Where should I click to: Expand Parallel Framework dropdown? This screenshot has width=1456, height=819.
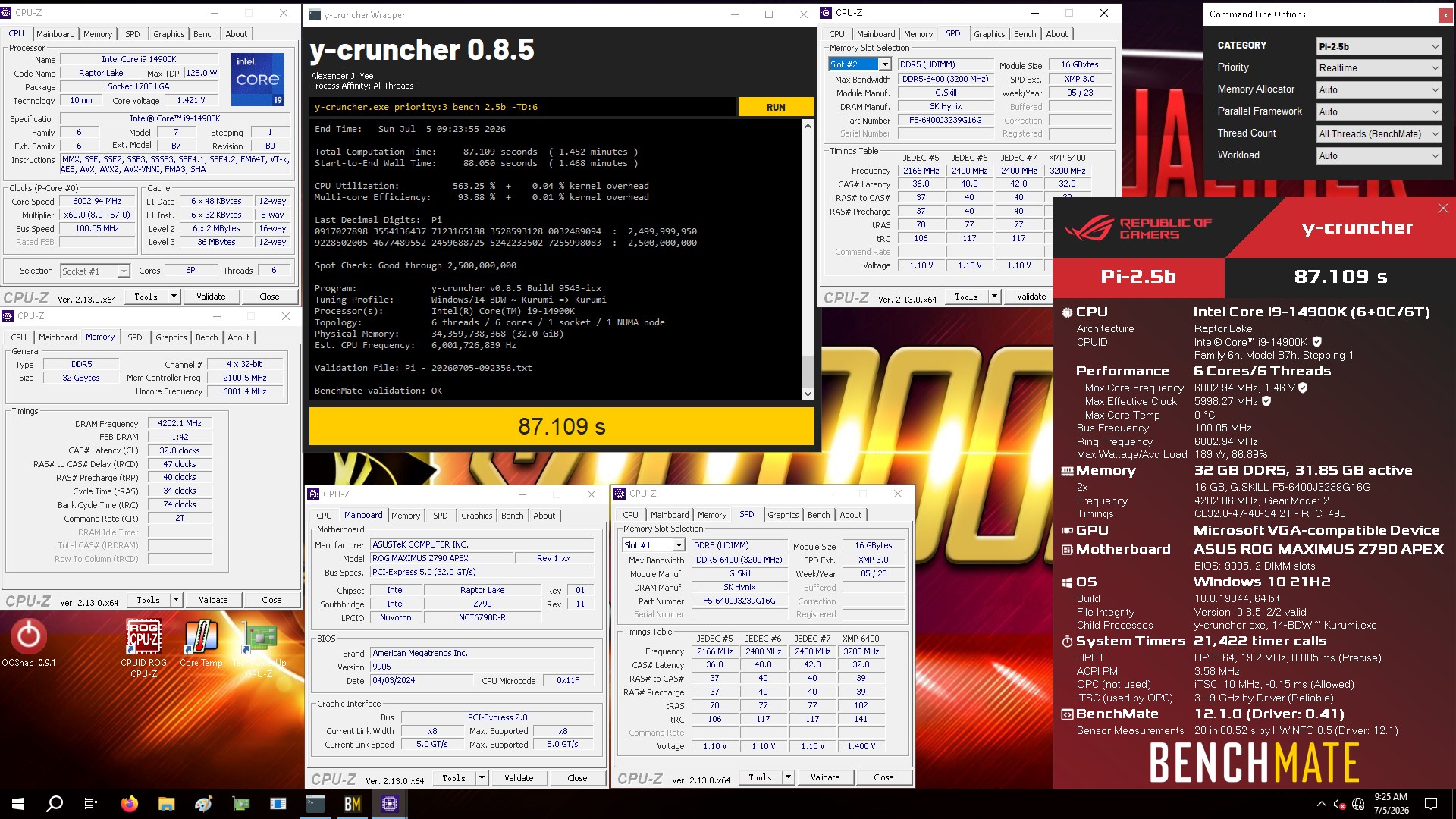(1379, 112)
